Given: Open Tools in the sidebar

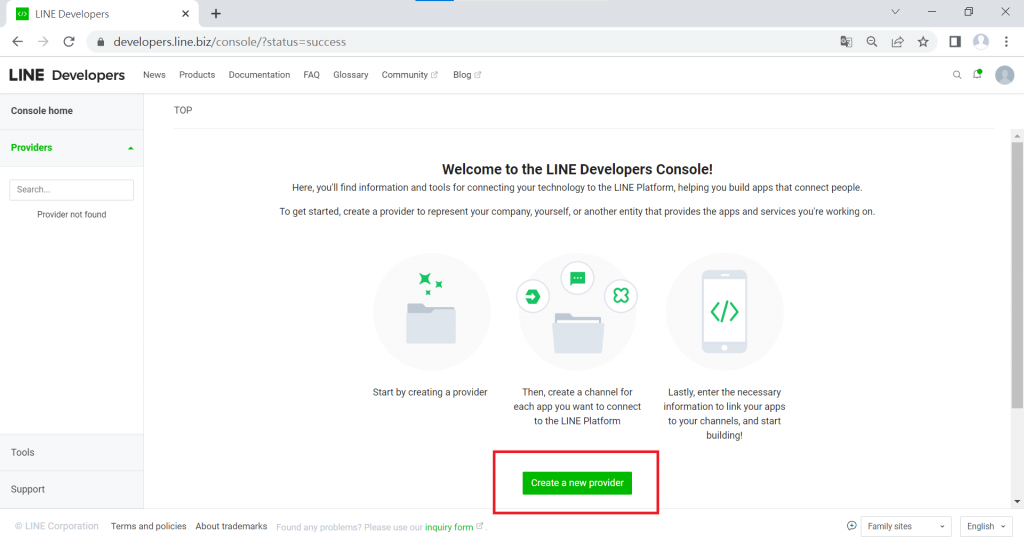Looking at the screenshot, I should coord(71,452).
